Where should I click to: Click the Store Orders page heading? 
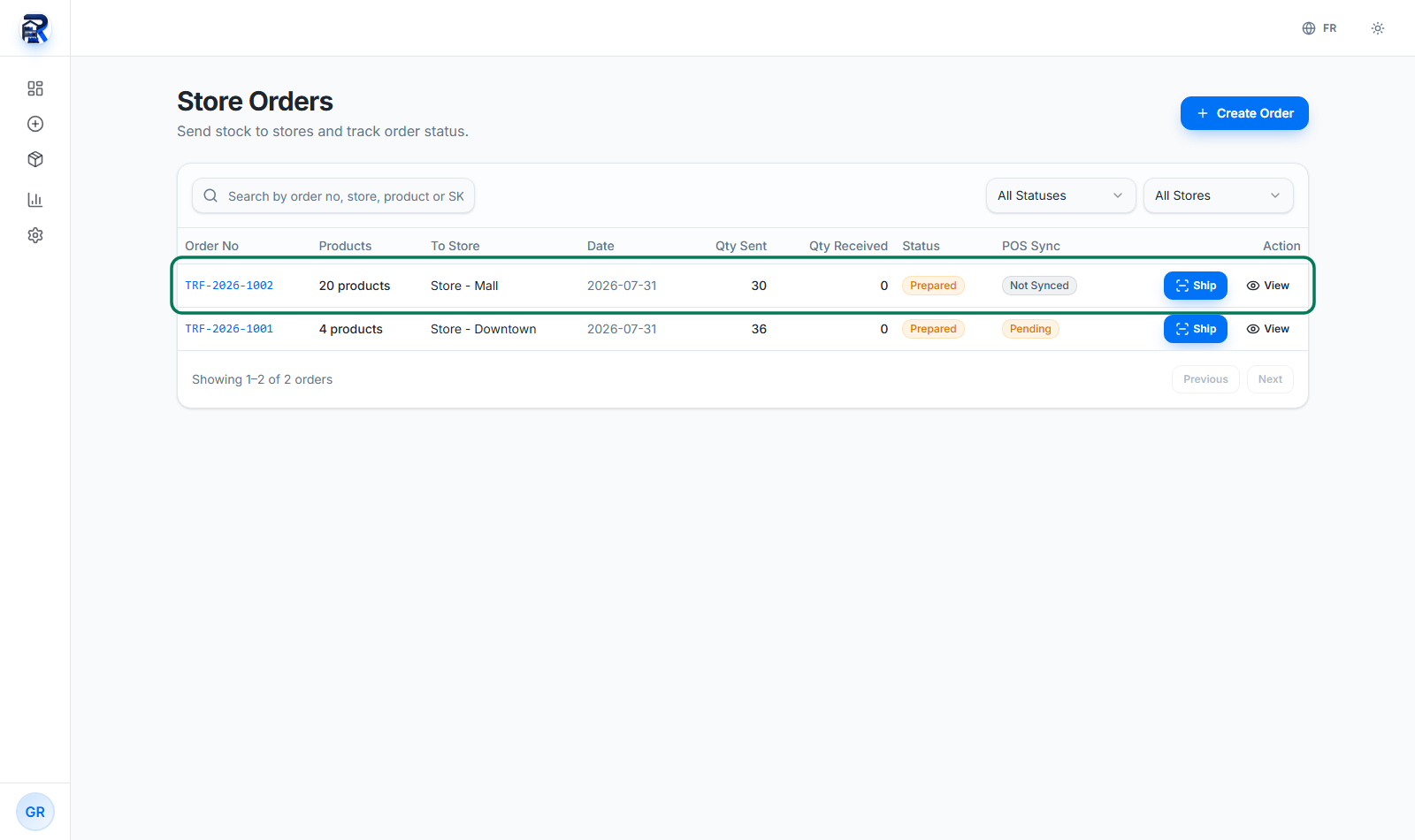255,102
